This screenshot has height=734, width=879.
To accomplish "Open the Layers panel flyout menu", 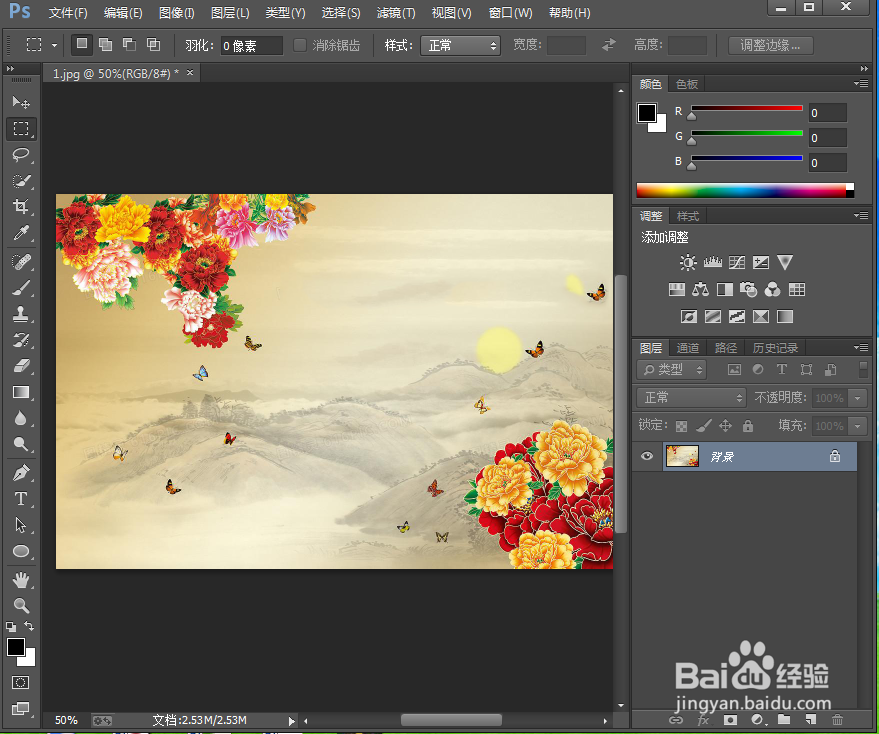I will click(862, 348).
